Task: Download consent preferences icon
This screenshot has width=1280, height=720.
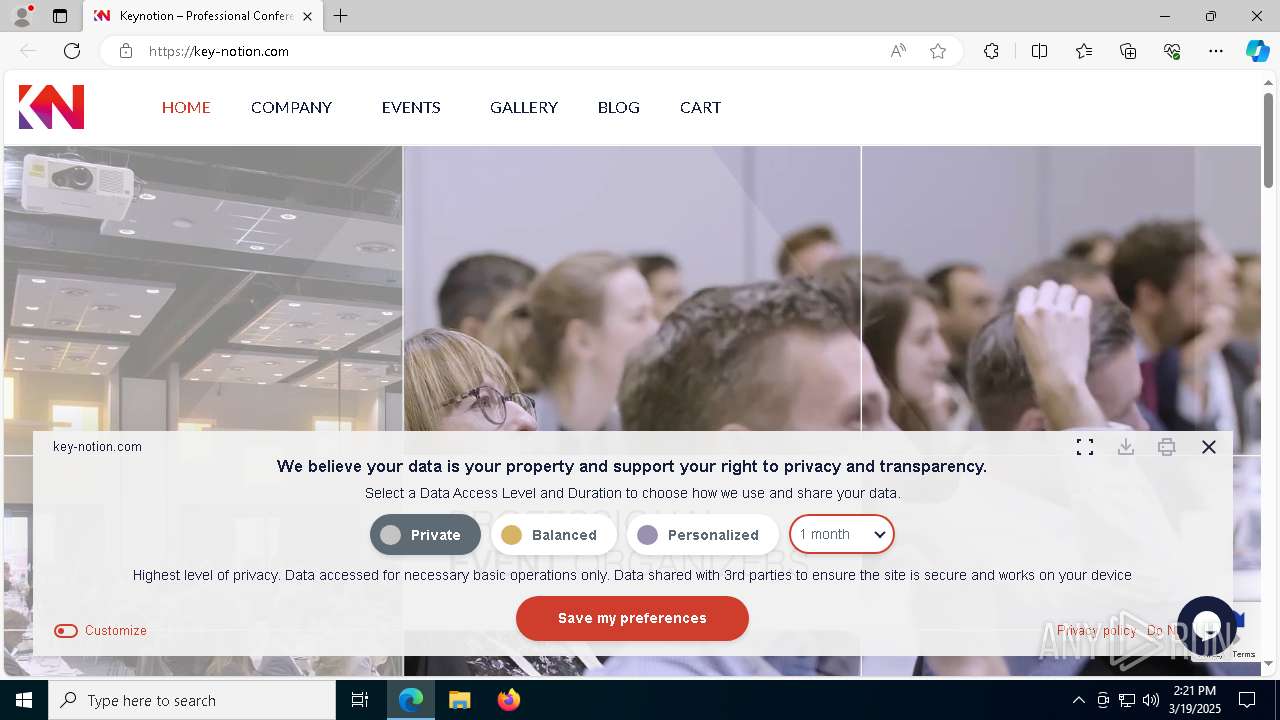Action: (1126, 447)
